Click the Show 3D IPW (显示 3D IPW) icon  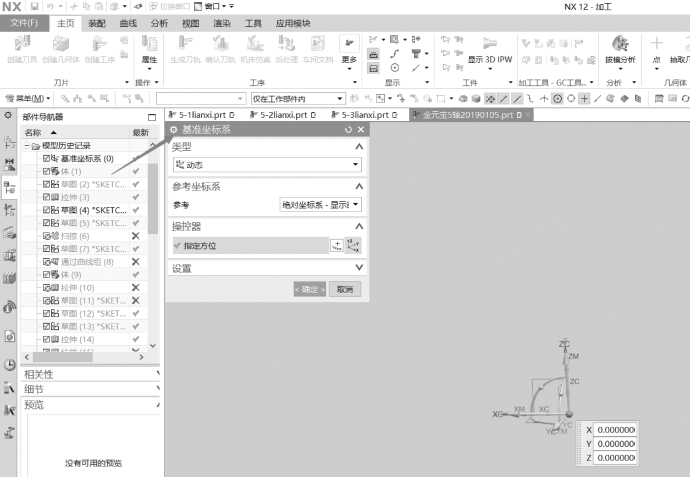pyautogui.click(x=490, y=44)
